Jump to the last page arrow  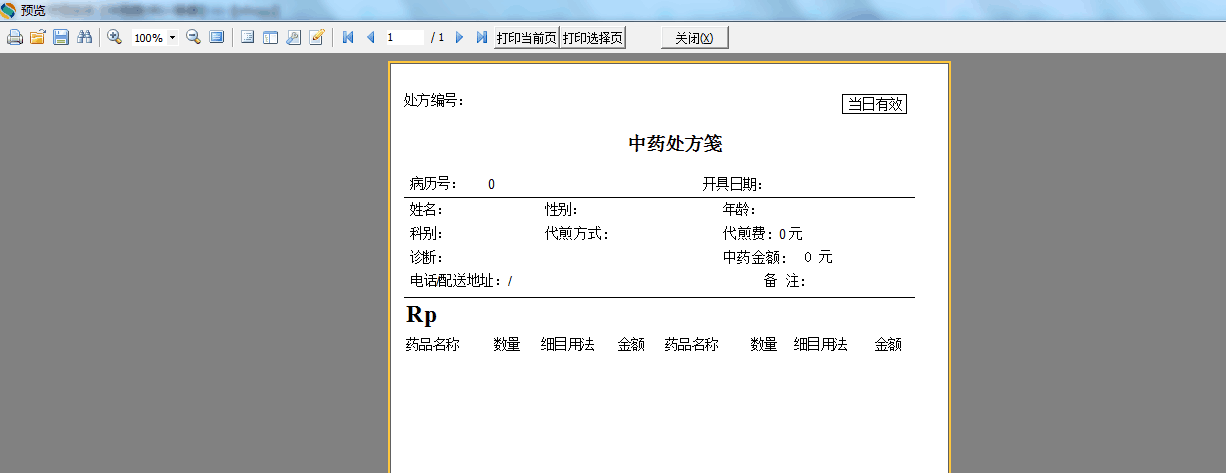pos(482,38)
